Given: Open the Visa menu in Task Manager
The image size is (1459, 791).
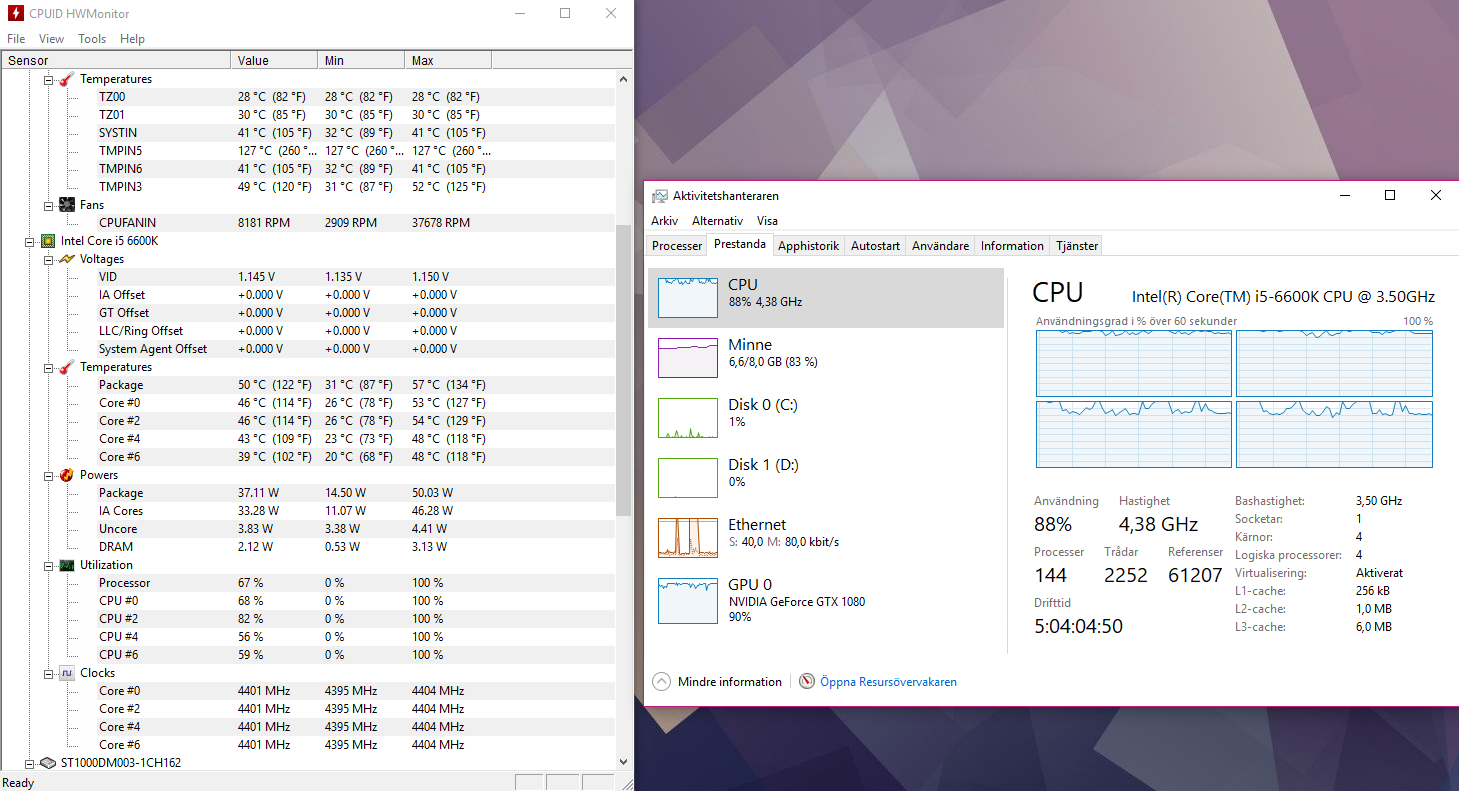Looking at the screenshot, I should 767,221.
